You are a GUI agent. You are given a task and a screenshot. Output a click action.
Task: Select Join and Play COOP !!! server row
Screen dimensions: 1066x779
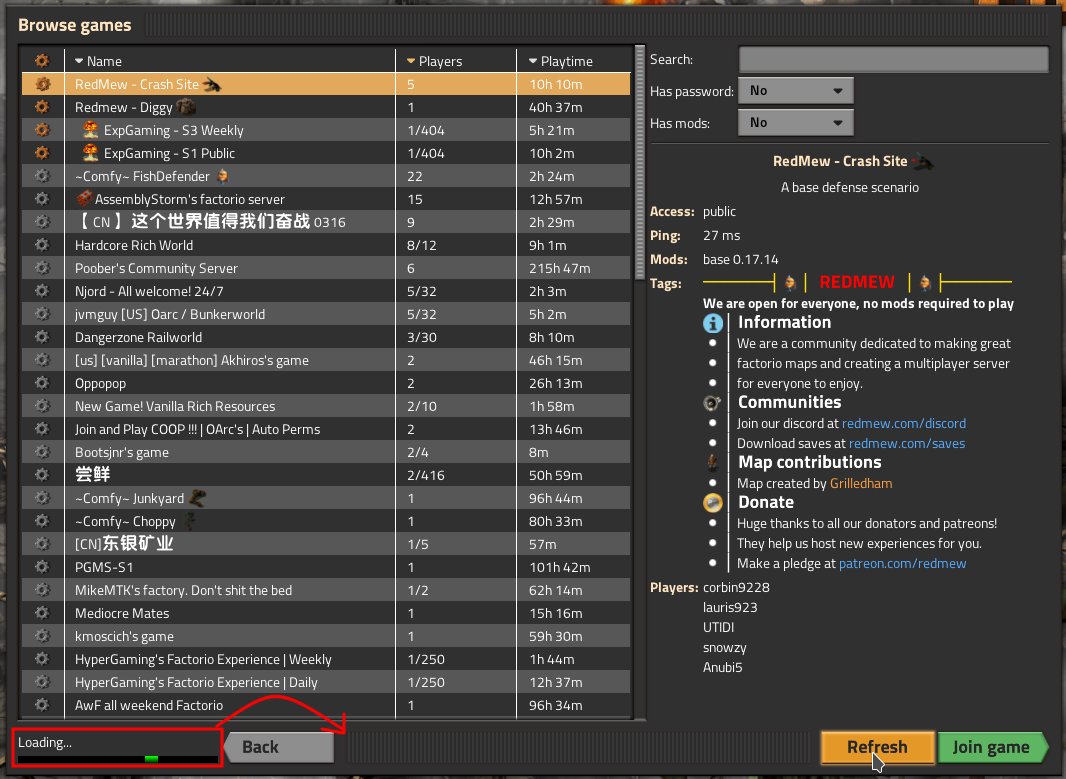pyautogui.click(x=326, y=429)
